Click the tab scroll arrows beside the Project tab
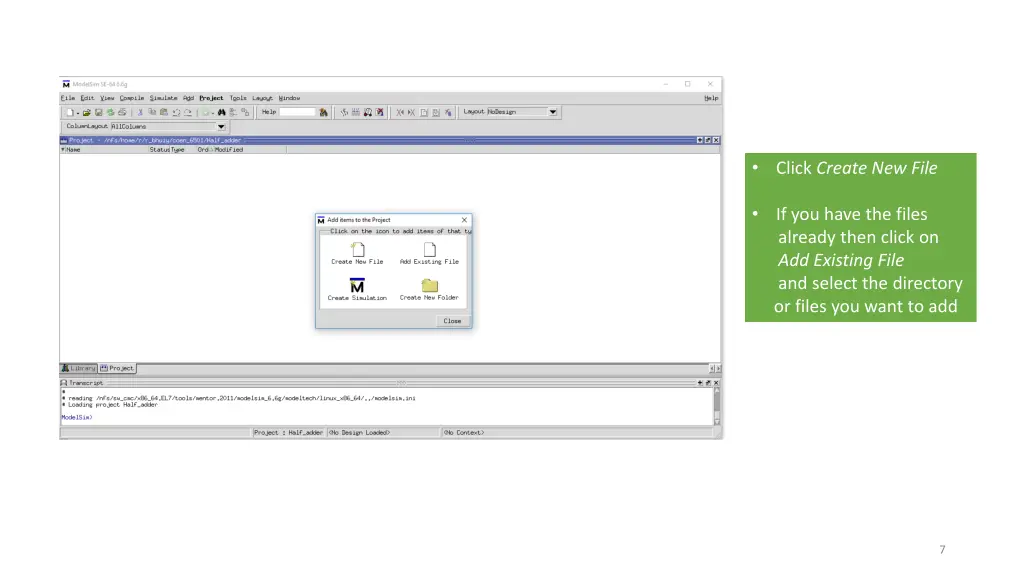 point(715,368)
